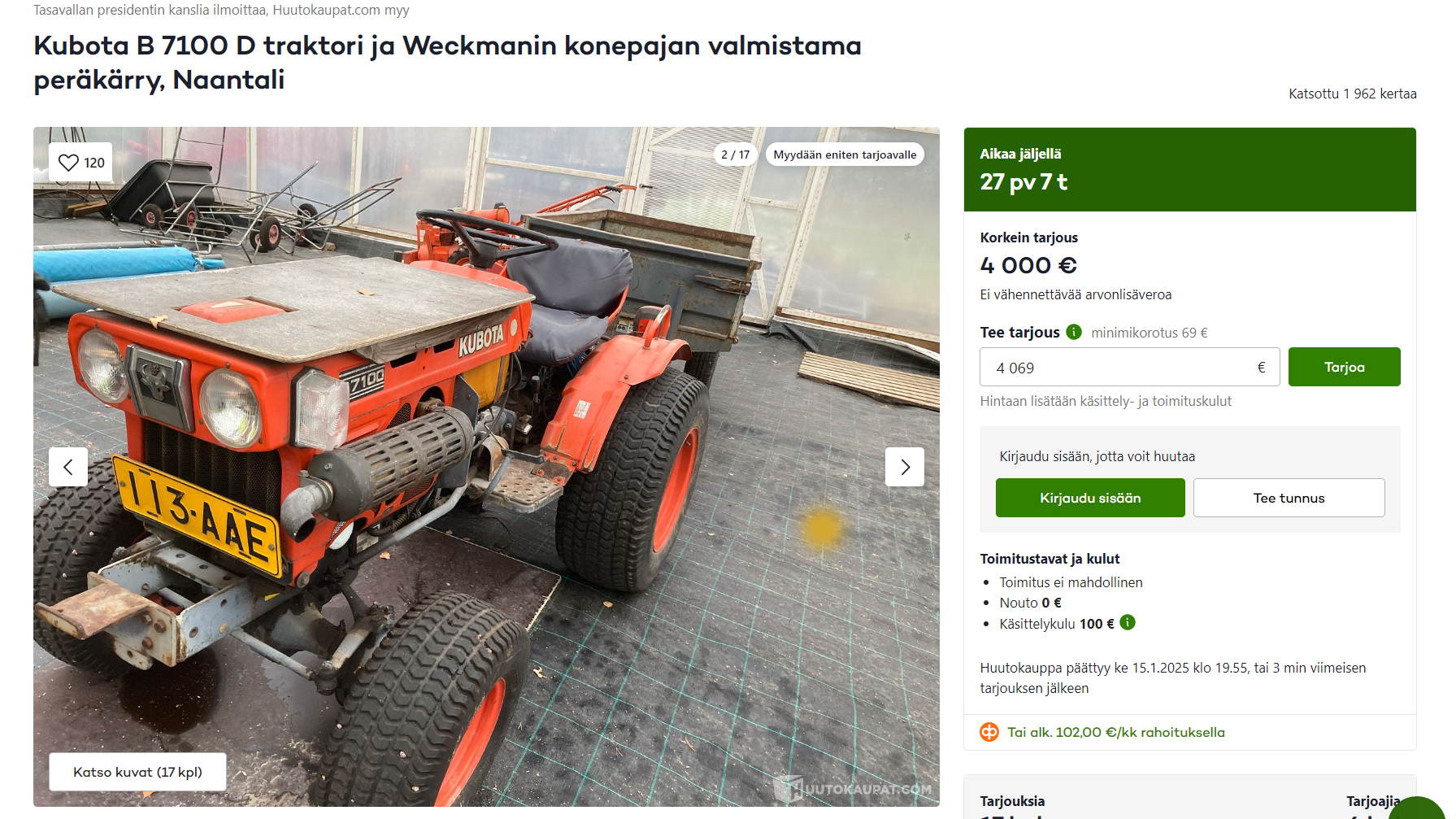
Task: Click the main tractor photo
Action: tap(486, 467)
